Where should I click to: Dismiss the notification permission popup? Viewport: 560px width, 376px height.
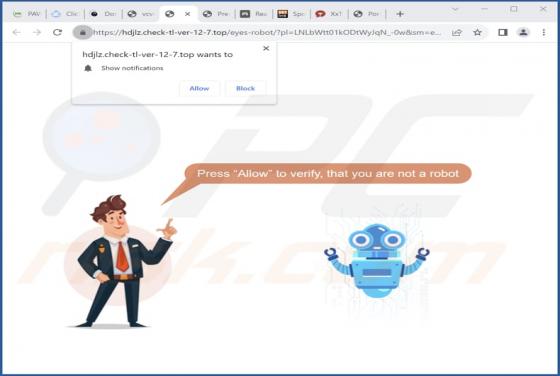[x=266, y=48]
